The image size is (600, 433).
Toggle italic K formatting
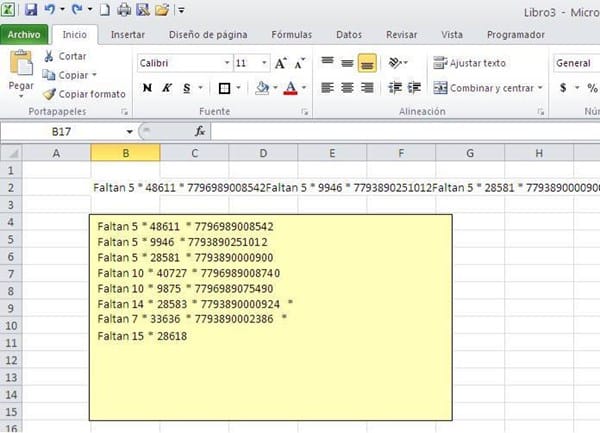166,88
